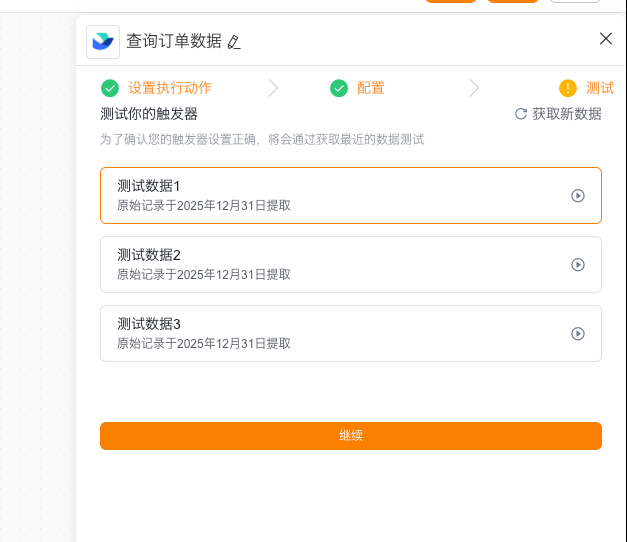
Task: Click the blue bird app logo icon
Action: (x=103, y=41)
